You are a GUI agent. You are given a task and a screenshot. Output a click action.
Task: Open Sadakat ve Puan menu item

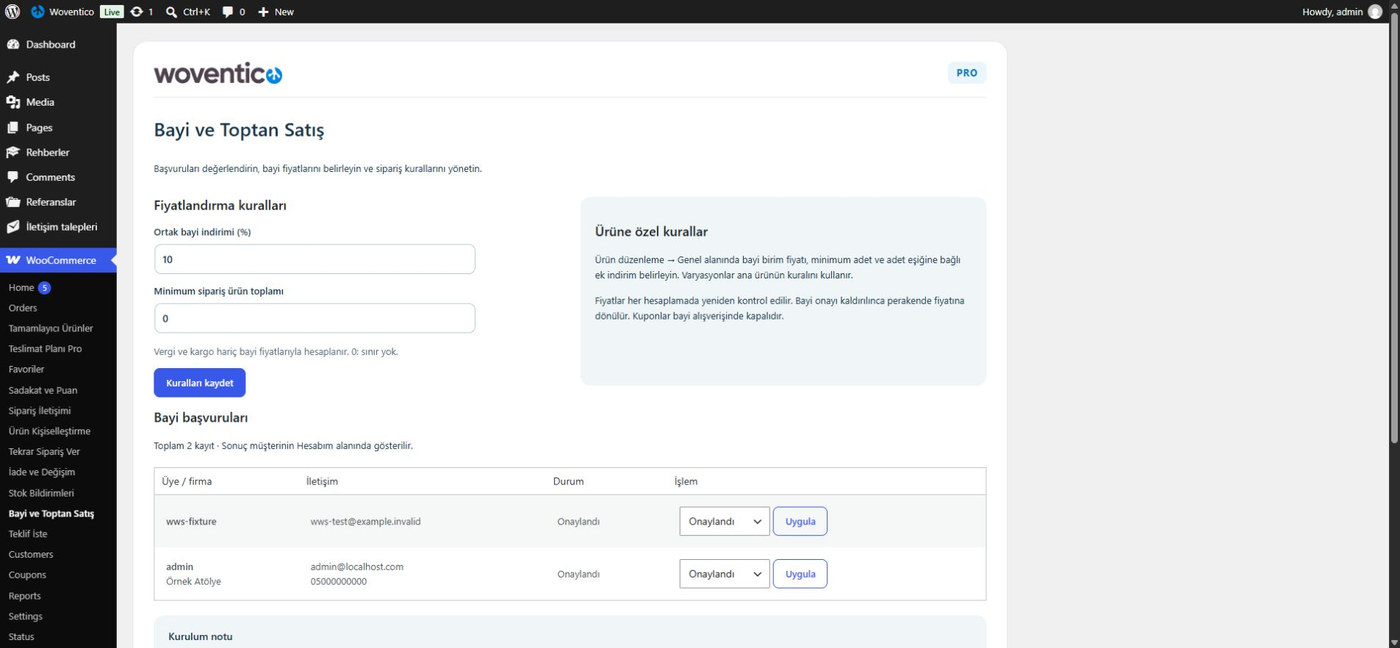pyautogui.click(x=43, y=390)
